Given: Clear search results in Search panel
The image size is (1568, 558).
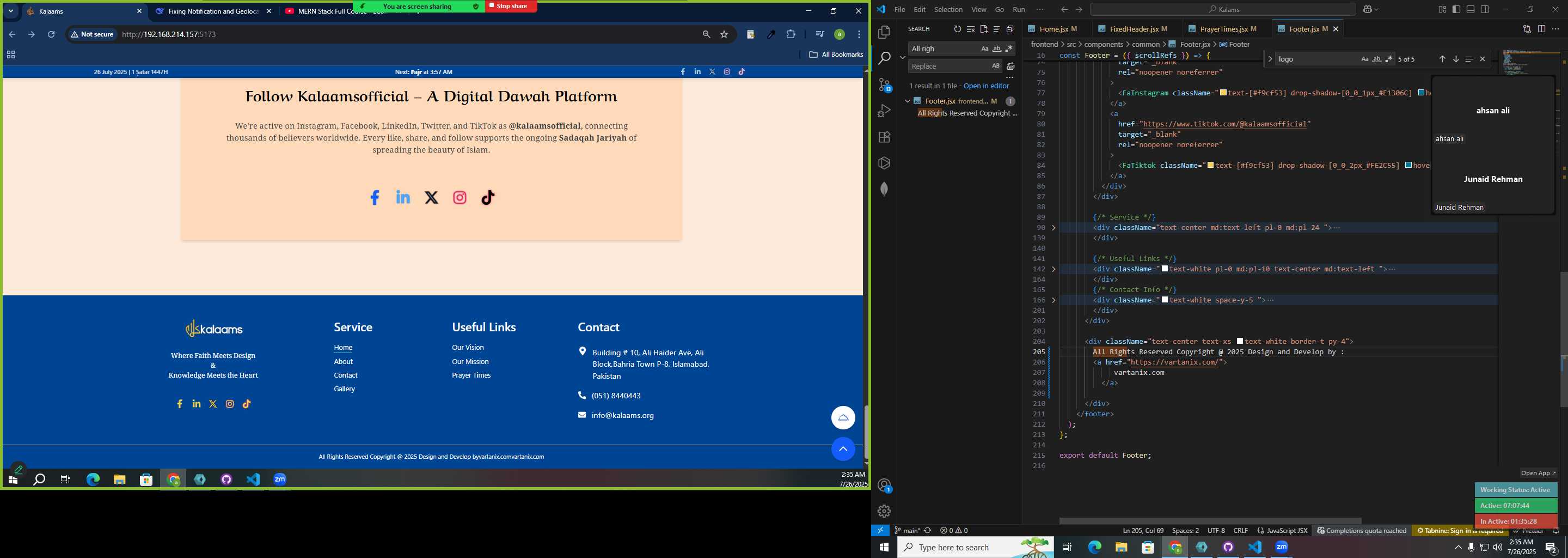Looking at the screenshot, I should pyautogui.click(x=971, y=29).
